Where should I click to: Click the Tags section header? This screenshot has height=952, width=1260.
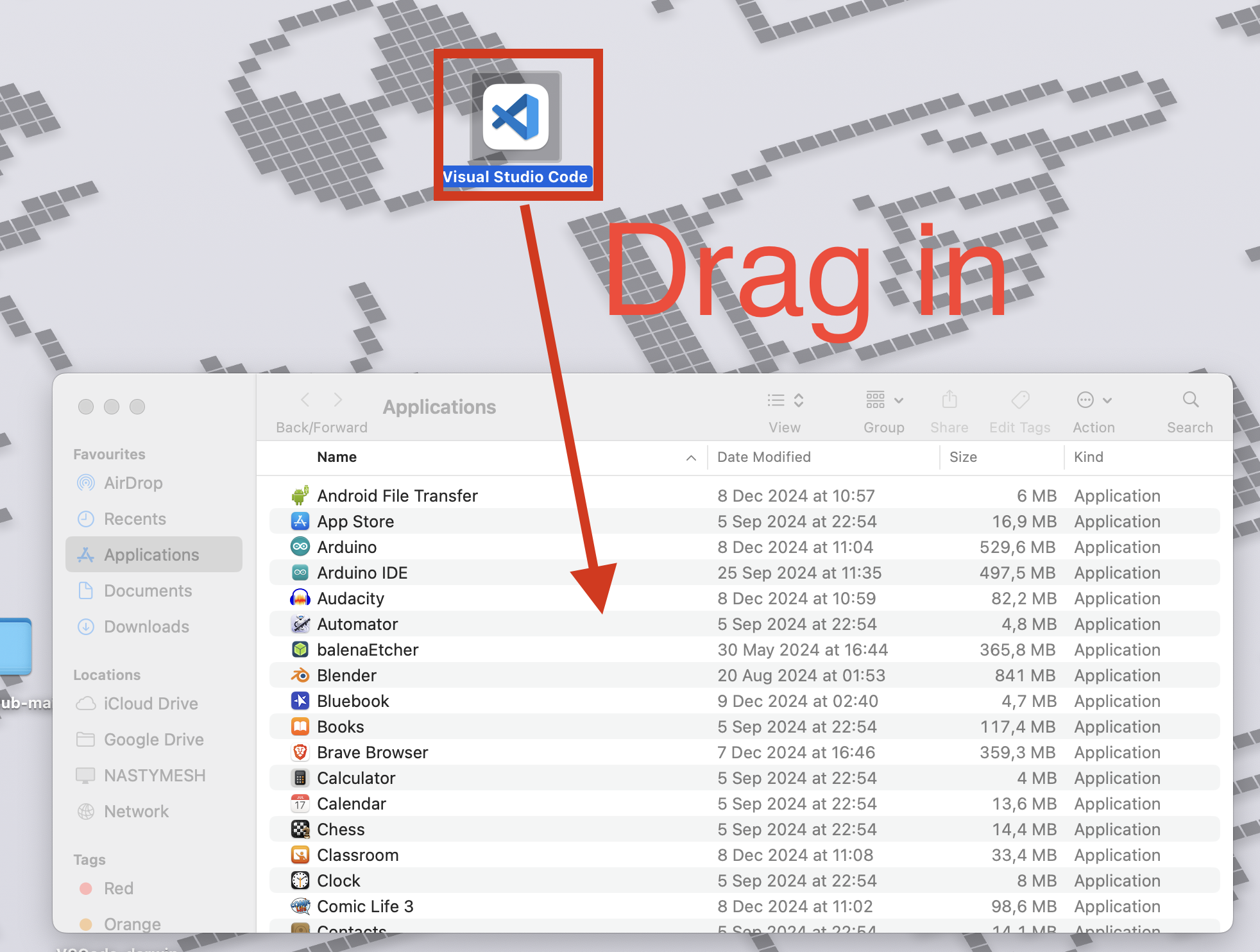89,860
